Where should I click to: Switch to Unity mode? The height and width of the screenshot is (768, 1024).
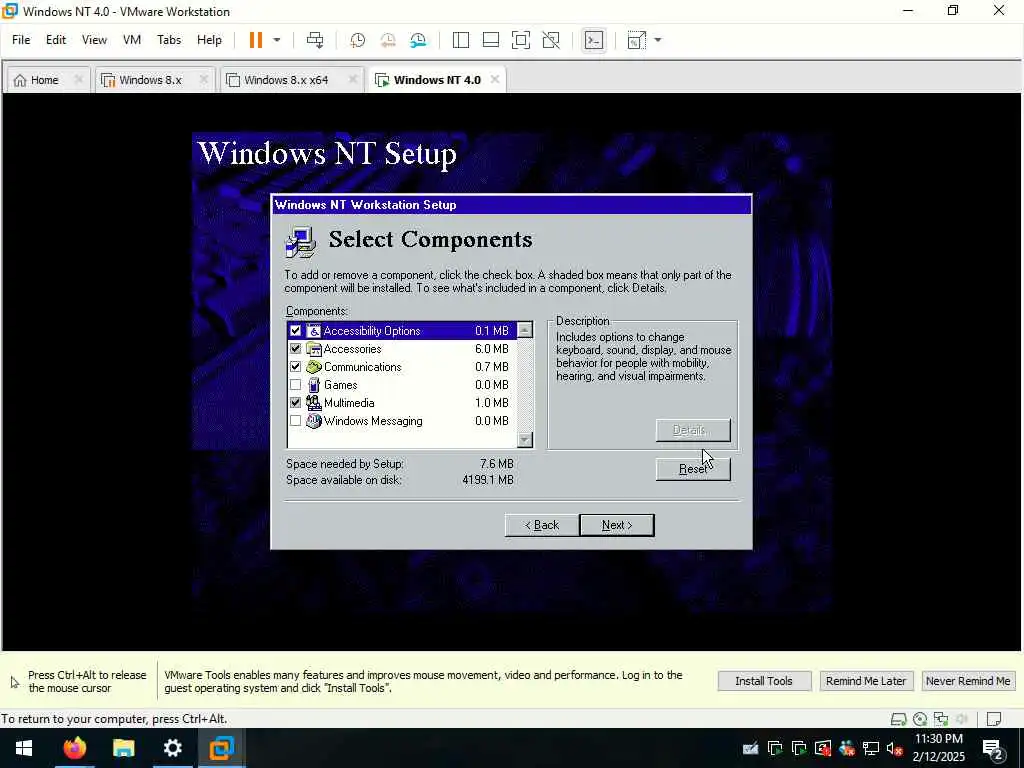(x=551, y=40)
